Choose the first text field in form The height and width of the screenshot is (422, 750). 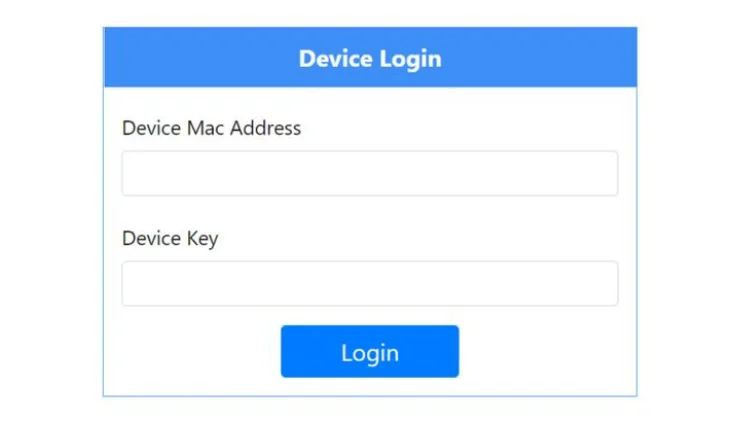click(369, 174)
